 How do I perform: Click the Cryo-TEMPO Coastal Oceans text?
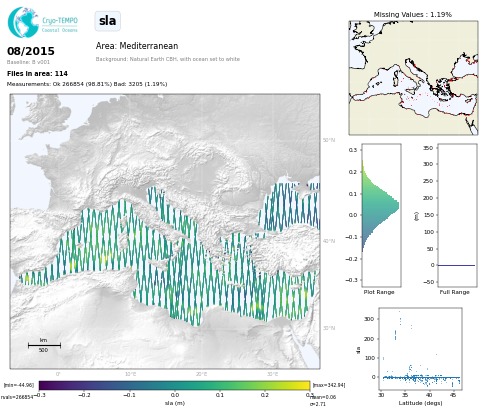tap(60, 25)
